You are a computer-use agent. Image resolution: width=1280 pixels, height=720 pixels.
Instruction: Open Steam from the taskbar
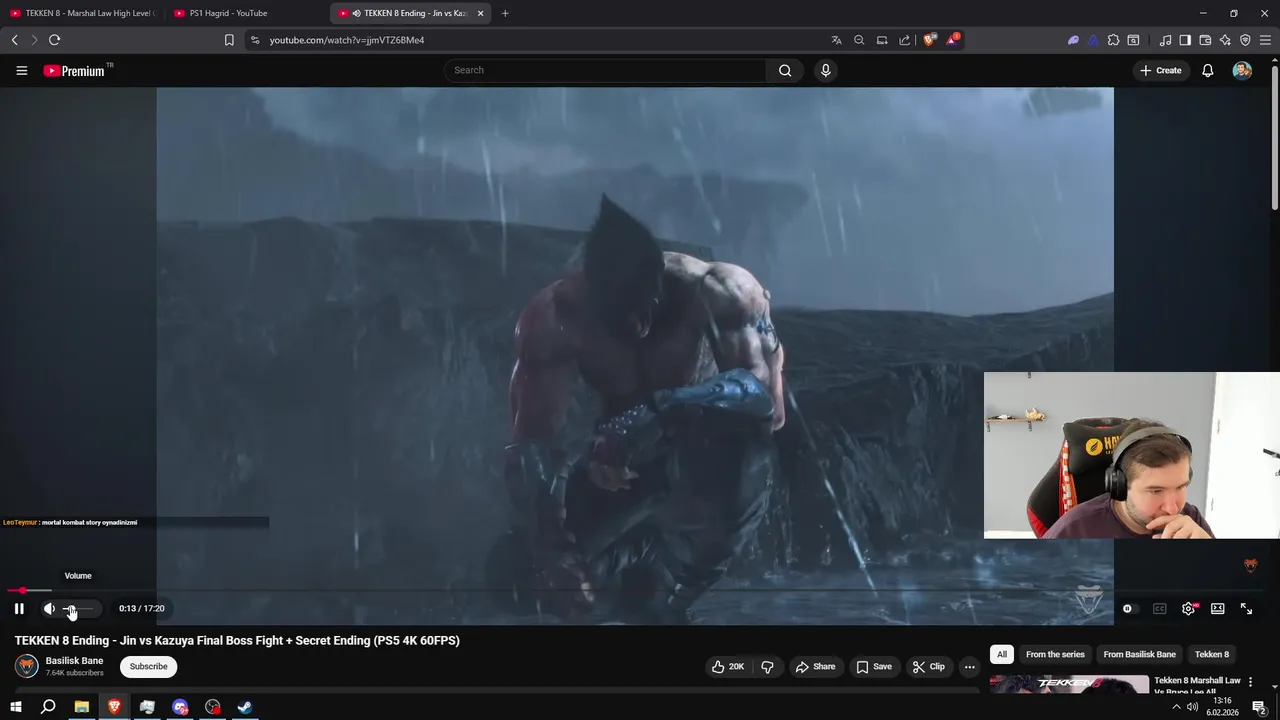tap(245, 707)
